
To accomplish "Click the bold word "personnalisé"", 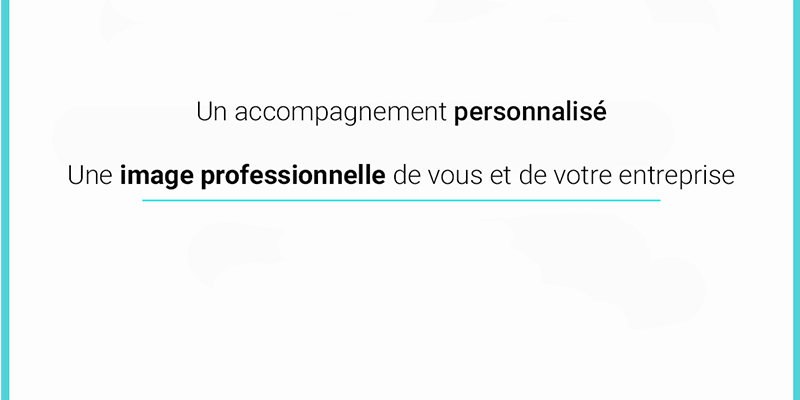I will (x=530, y=113).
